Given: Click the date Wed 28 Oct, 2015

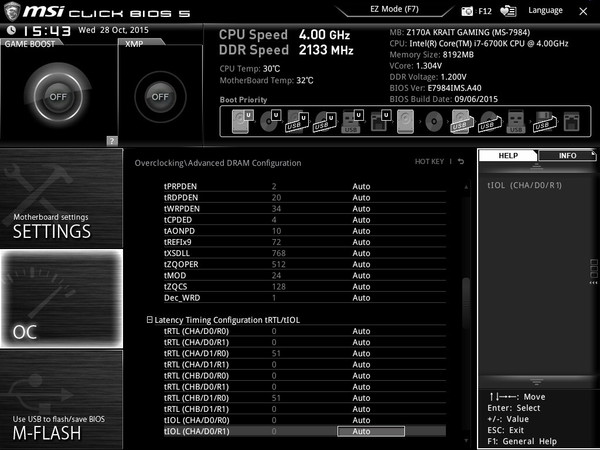Looking at the screenshot, I should (113, 30).
